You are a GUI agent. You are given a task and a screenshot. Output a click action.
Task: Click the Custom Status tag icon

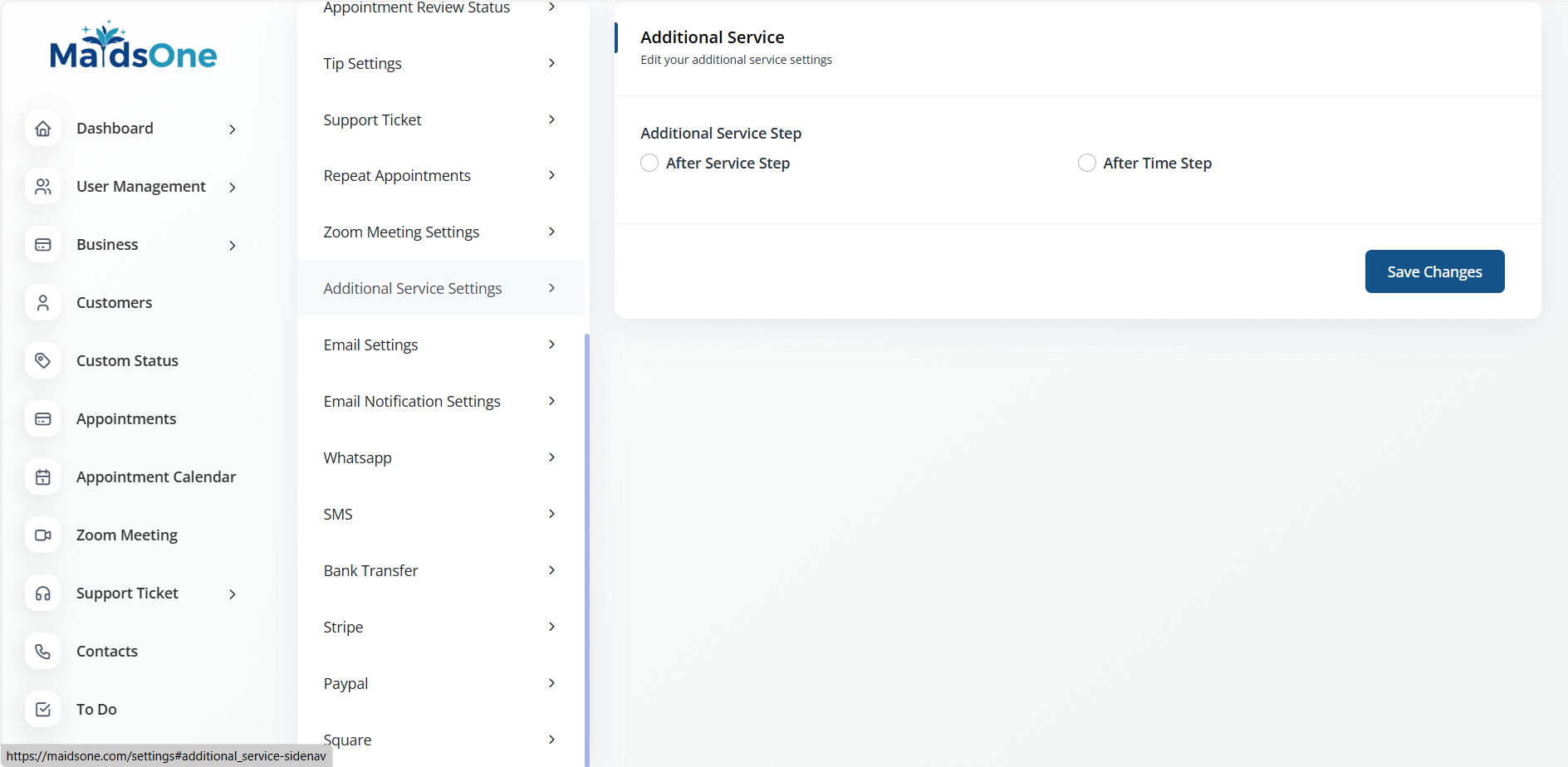[x=43, y=361]
